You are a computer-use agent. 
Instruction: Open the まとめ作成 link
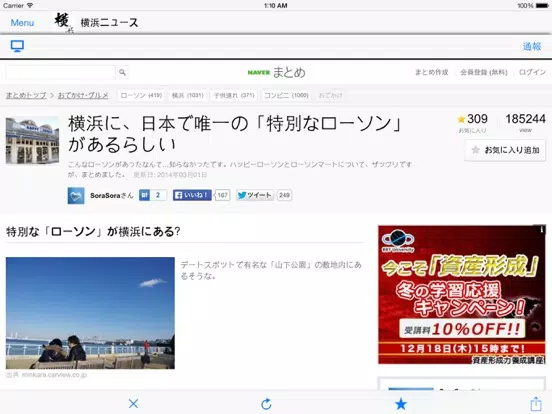432,72
